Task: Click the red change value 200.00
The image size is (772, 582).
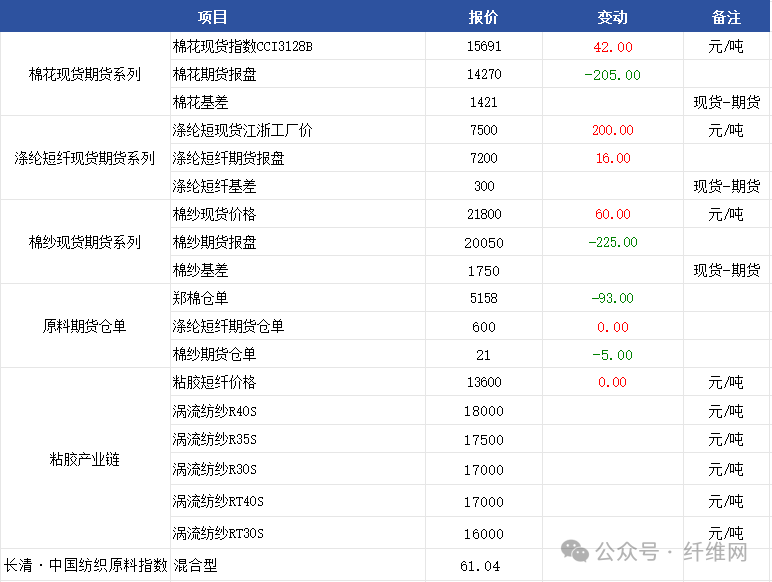Action: 613,130
